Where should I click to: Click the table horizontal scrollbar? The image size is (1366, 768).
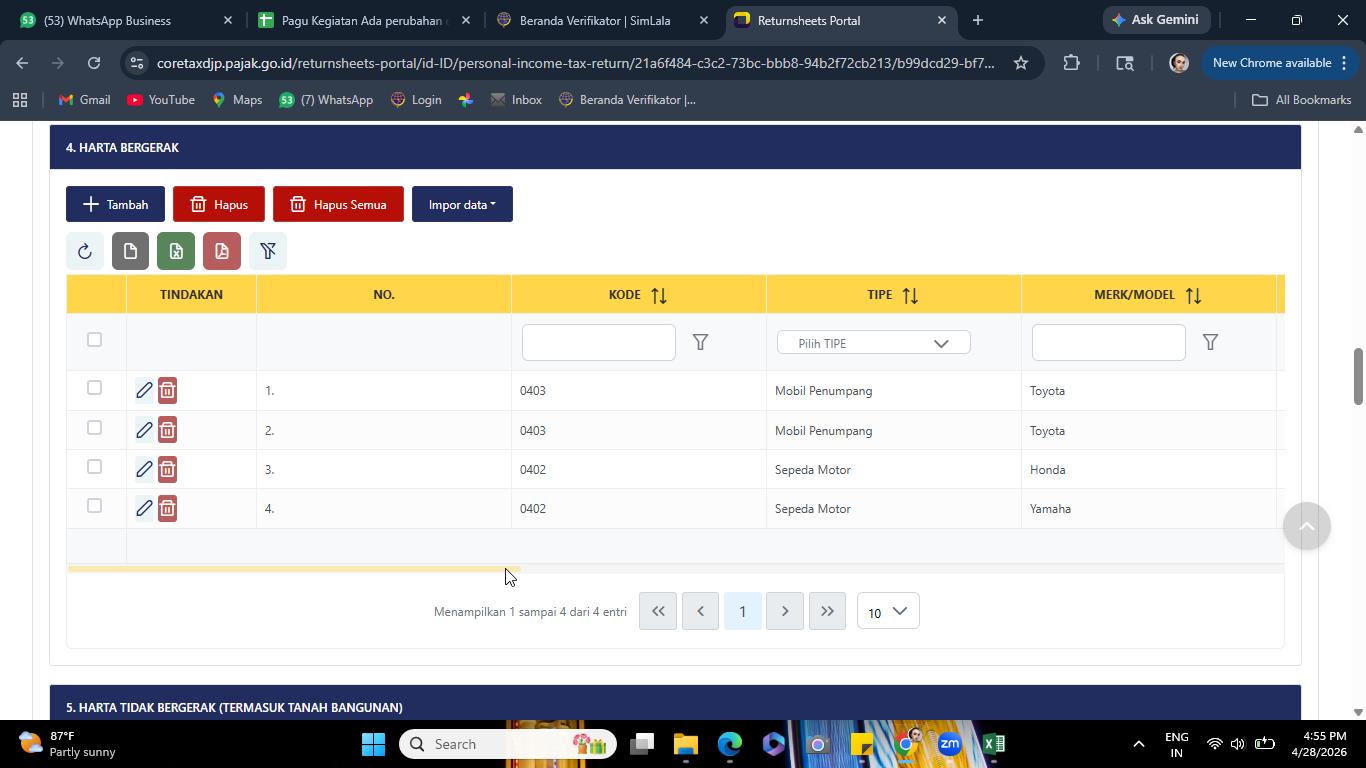tap(293, 569)
